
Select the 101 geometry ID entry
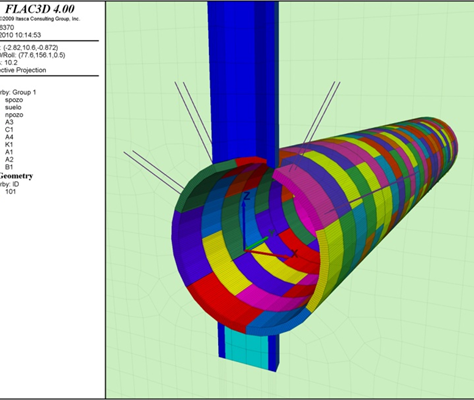[10, 192]
